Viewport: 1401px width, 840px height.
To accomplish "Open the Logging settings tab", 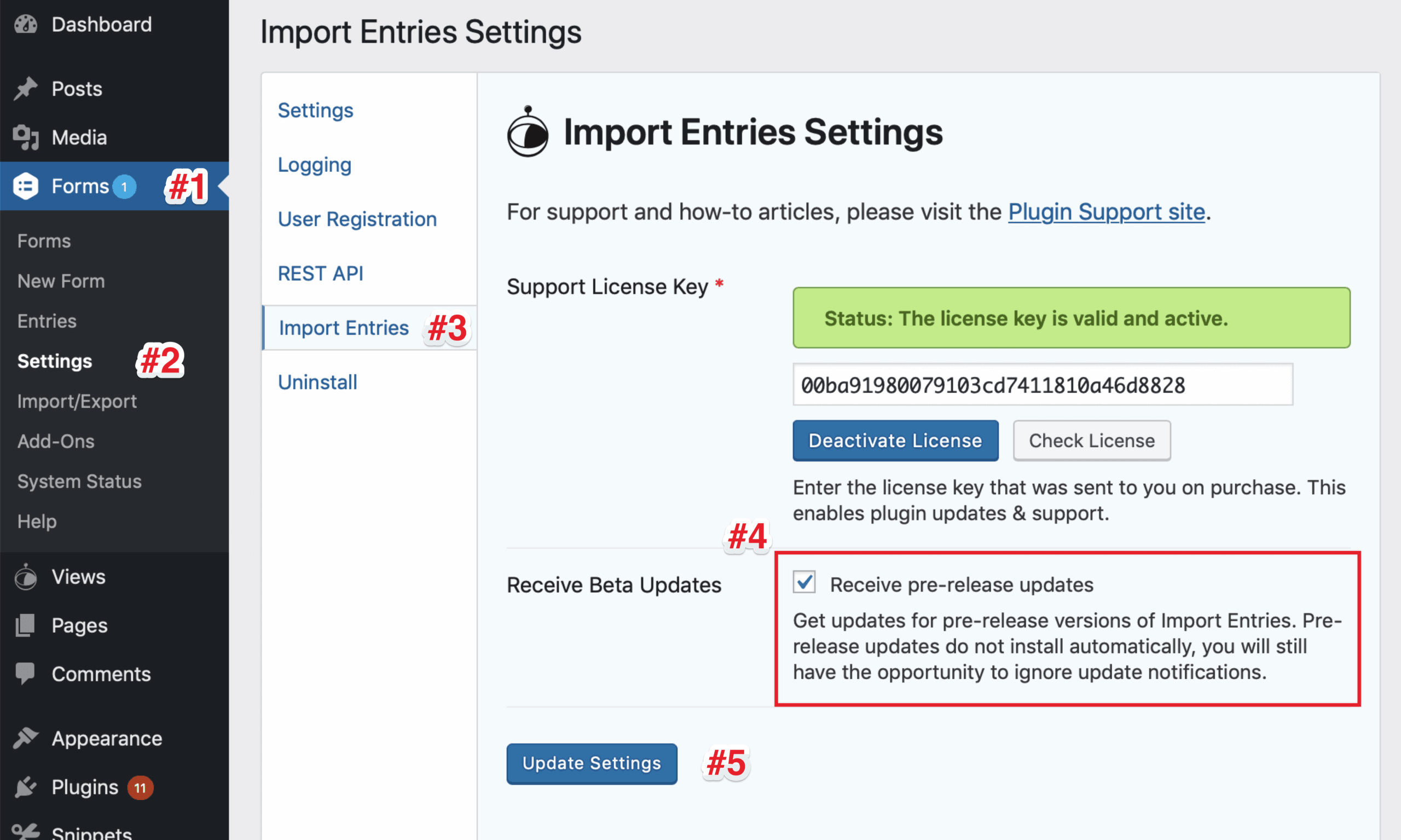I will [315, 165].
